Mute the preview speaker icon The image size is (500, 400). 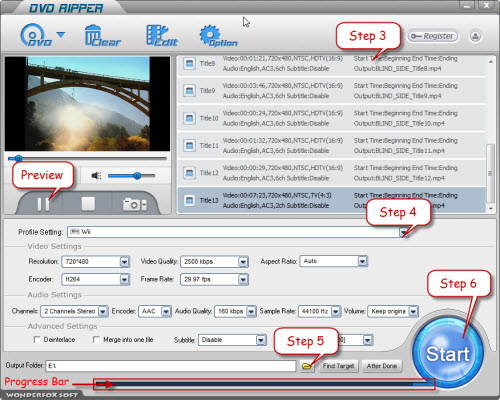click(x=96, y=175)
